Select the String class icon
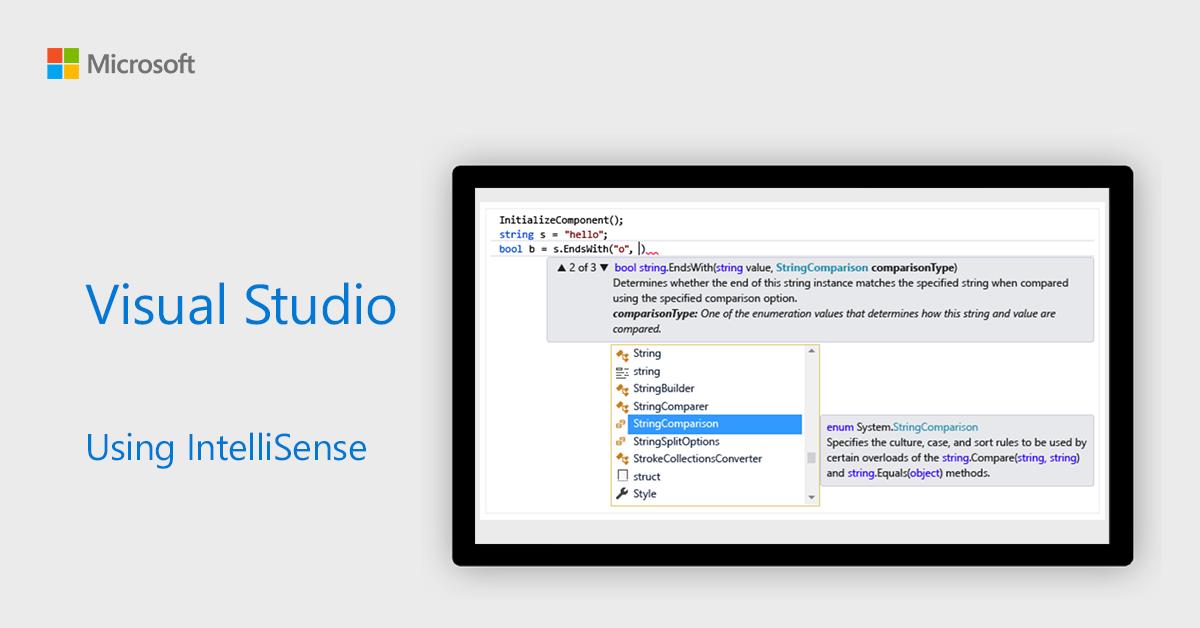1200x628 pixels. 622,352
